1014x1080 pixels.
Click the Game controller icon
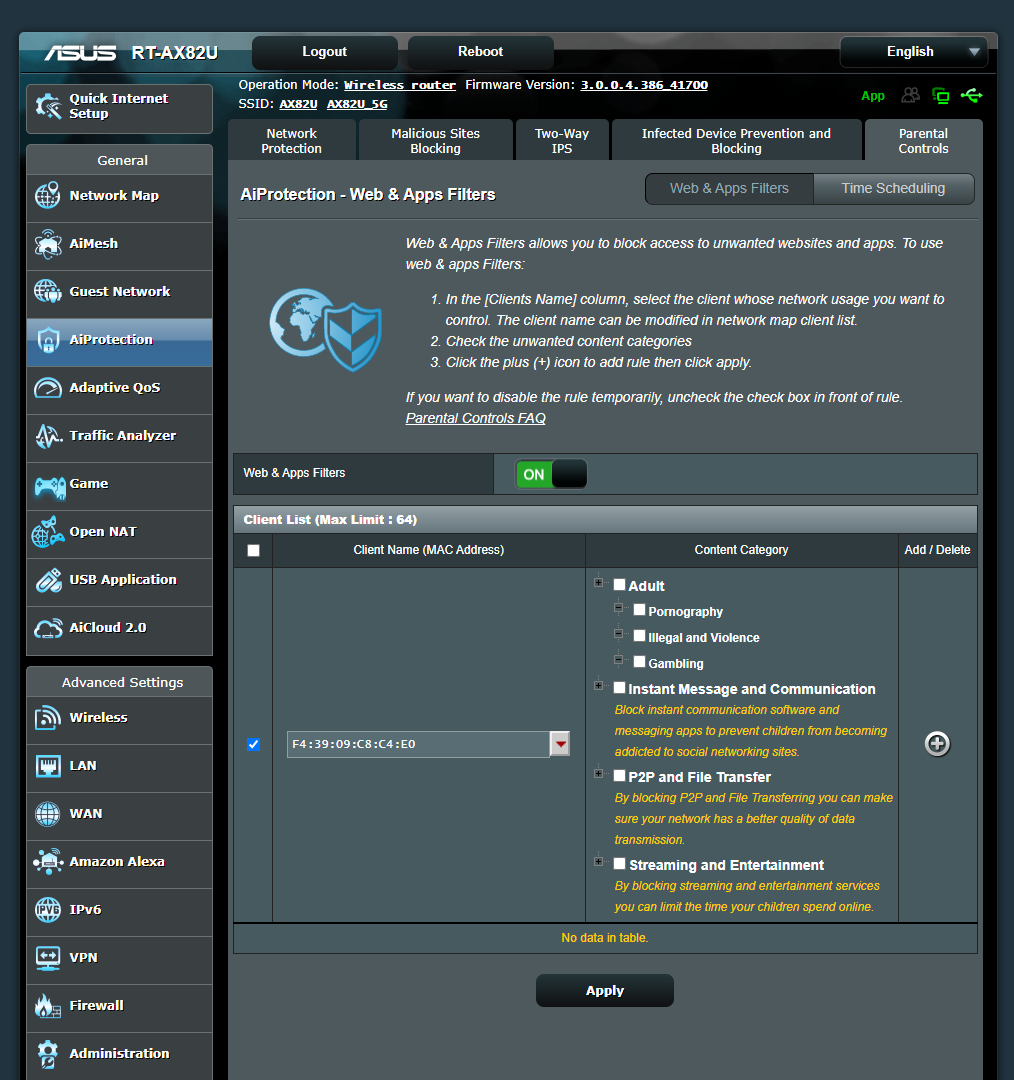click(50, 487)
